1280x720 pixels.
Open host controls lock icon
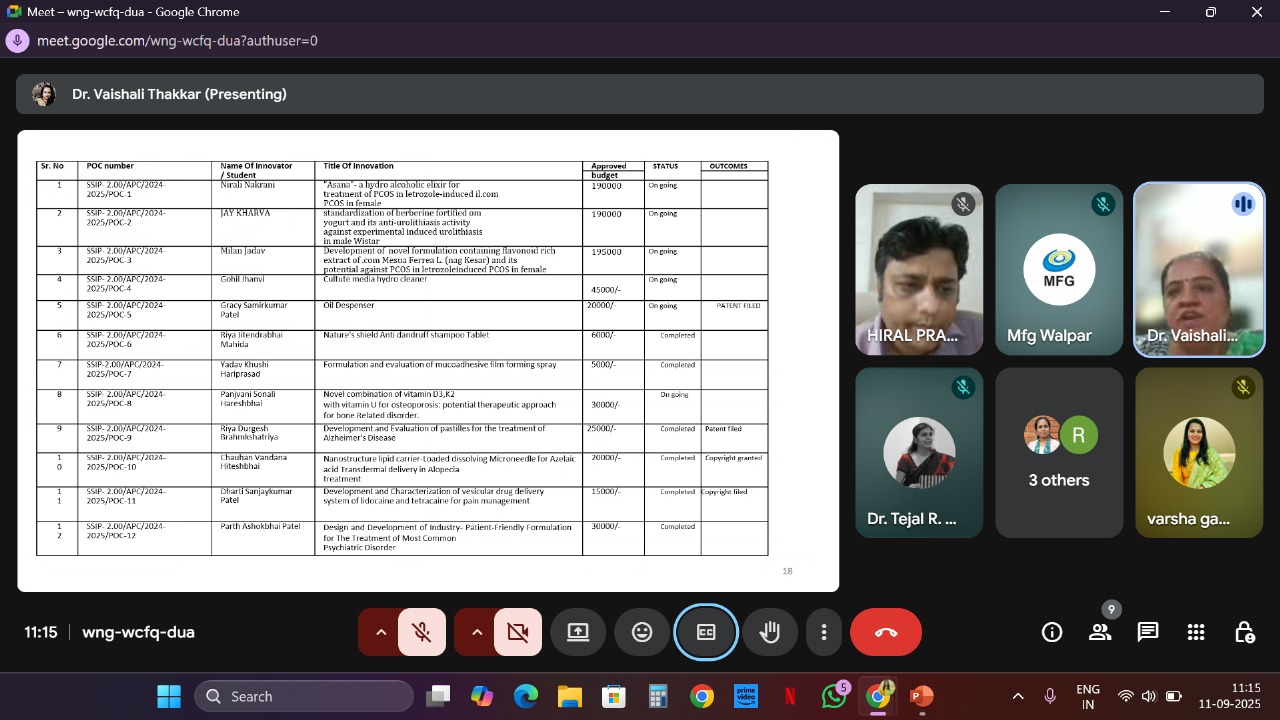pyautogui.click(x=1244, y=632)
